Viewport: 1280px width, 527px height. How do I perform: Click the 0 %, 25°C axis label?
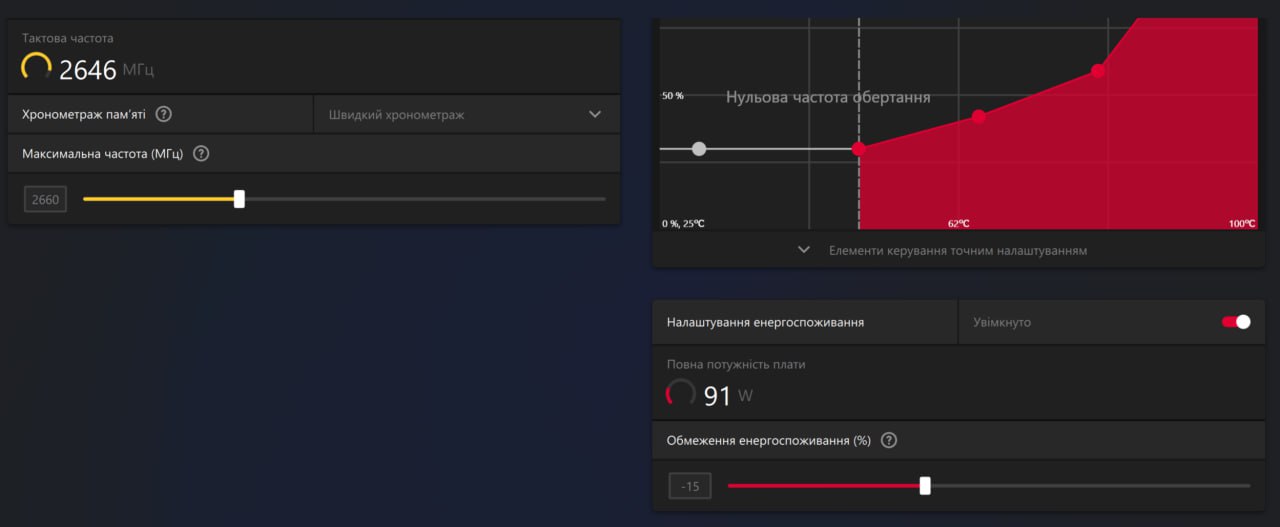(683, 224)
